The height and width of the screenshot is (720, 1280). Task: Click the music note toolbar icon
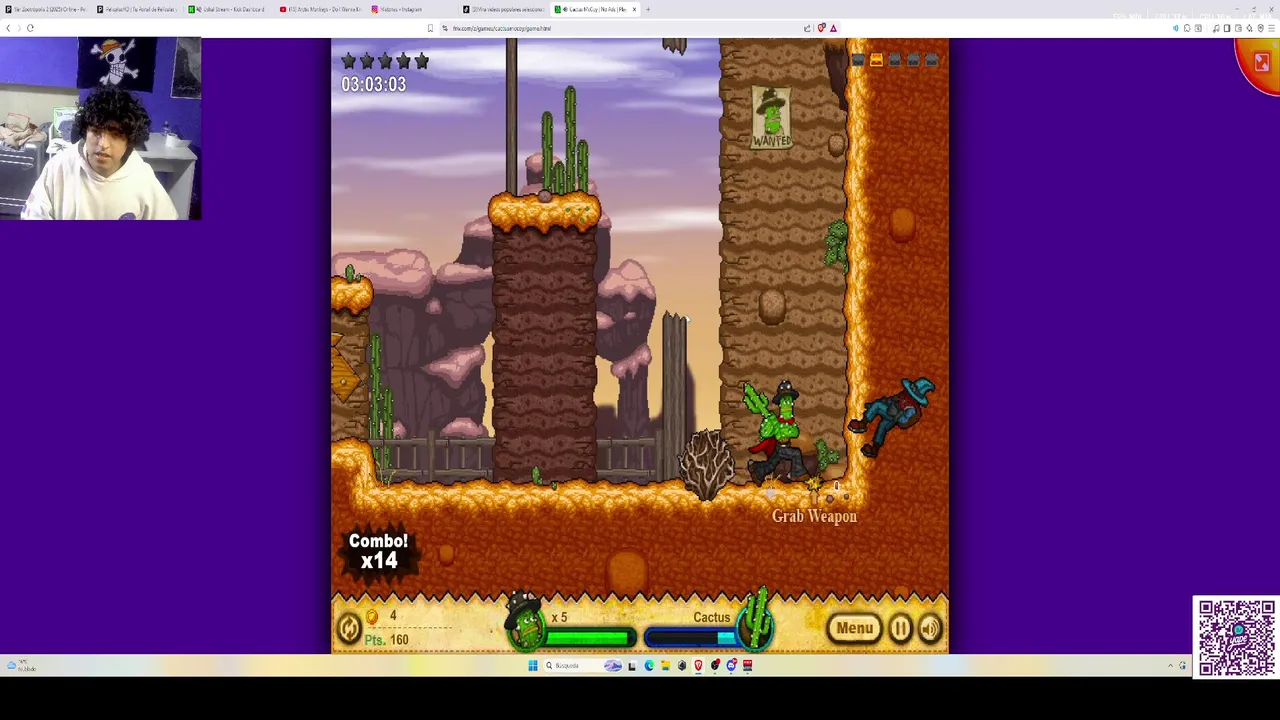(1216, 28)
